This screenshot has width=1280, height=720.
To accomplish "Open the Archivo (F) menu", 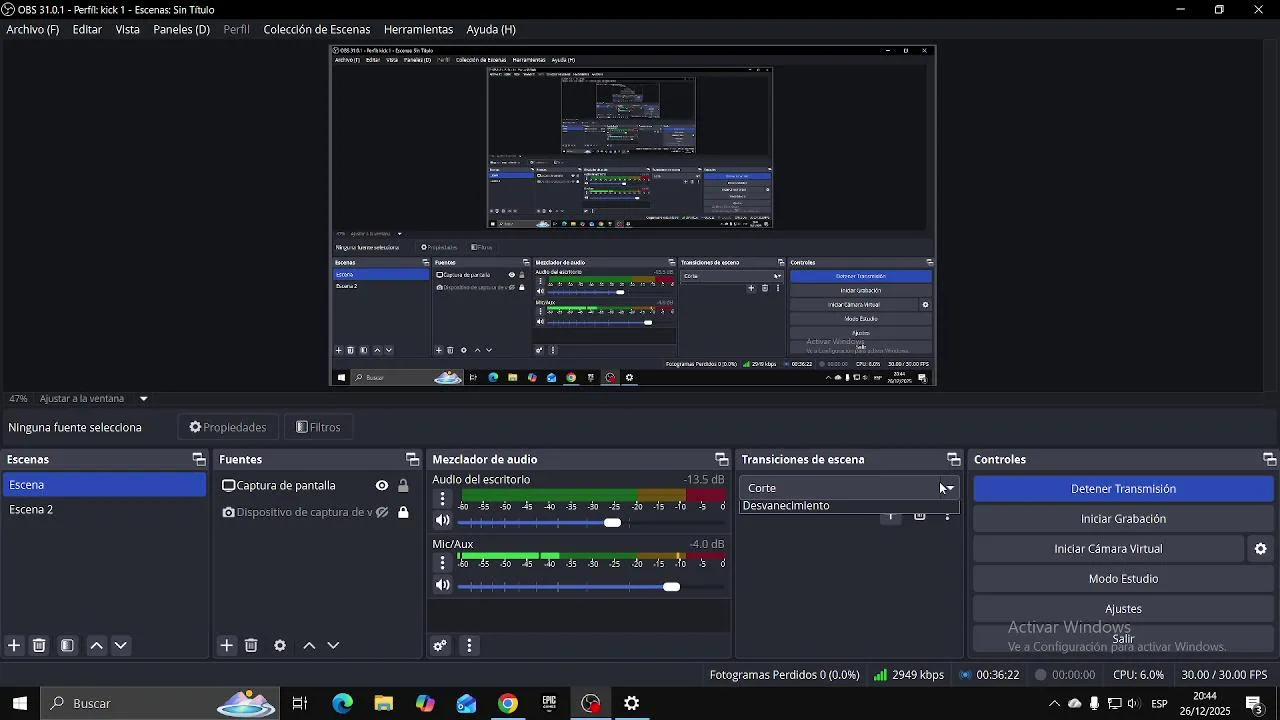I will (33, 30).
